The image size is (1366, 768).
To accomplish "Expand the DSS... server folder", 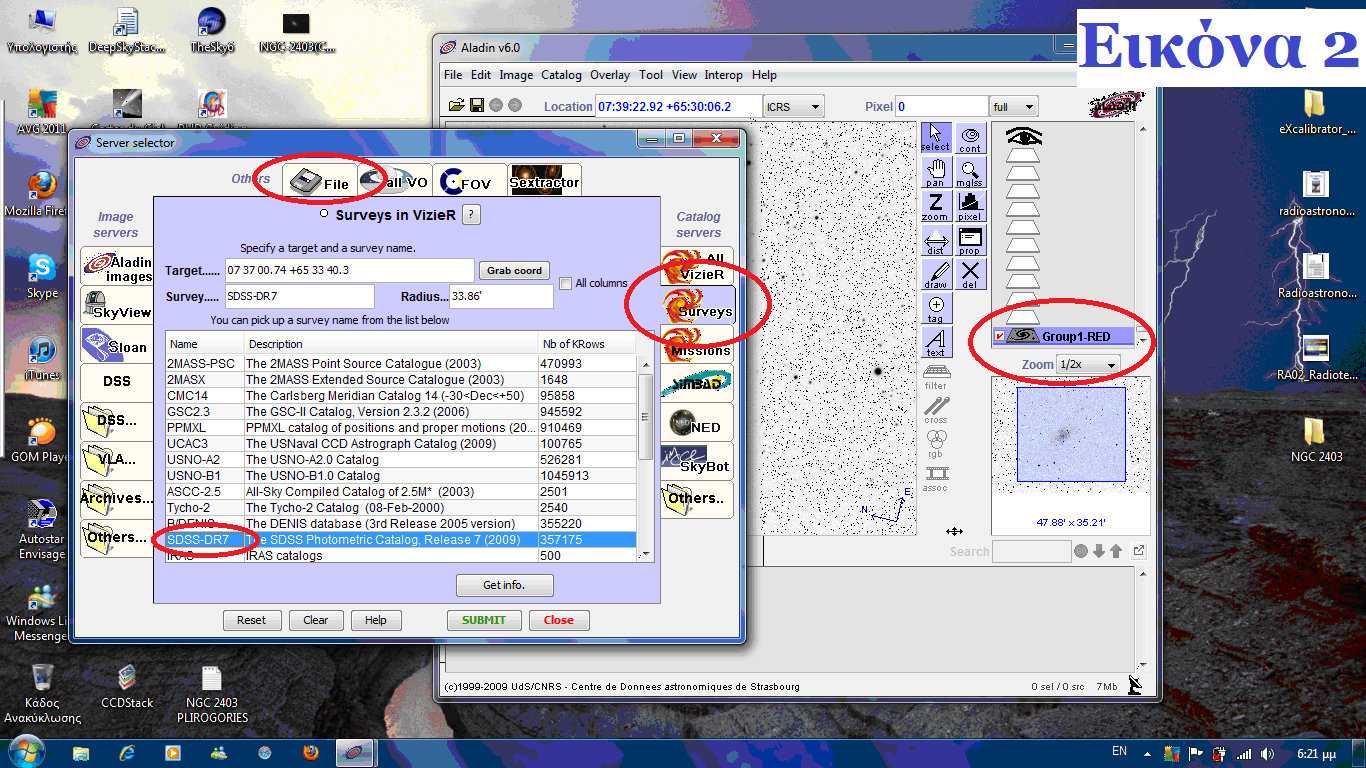I will click(118, 421).
